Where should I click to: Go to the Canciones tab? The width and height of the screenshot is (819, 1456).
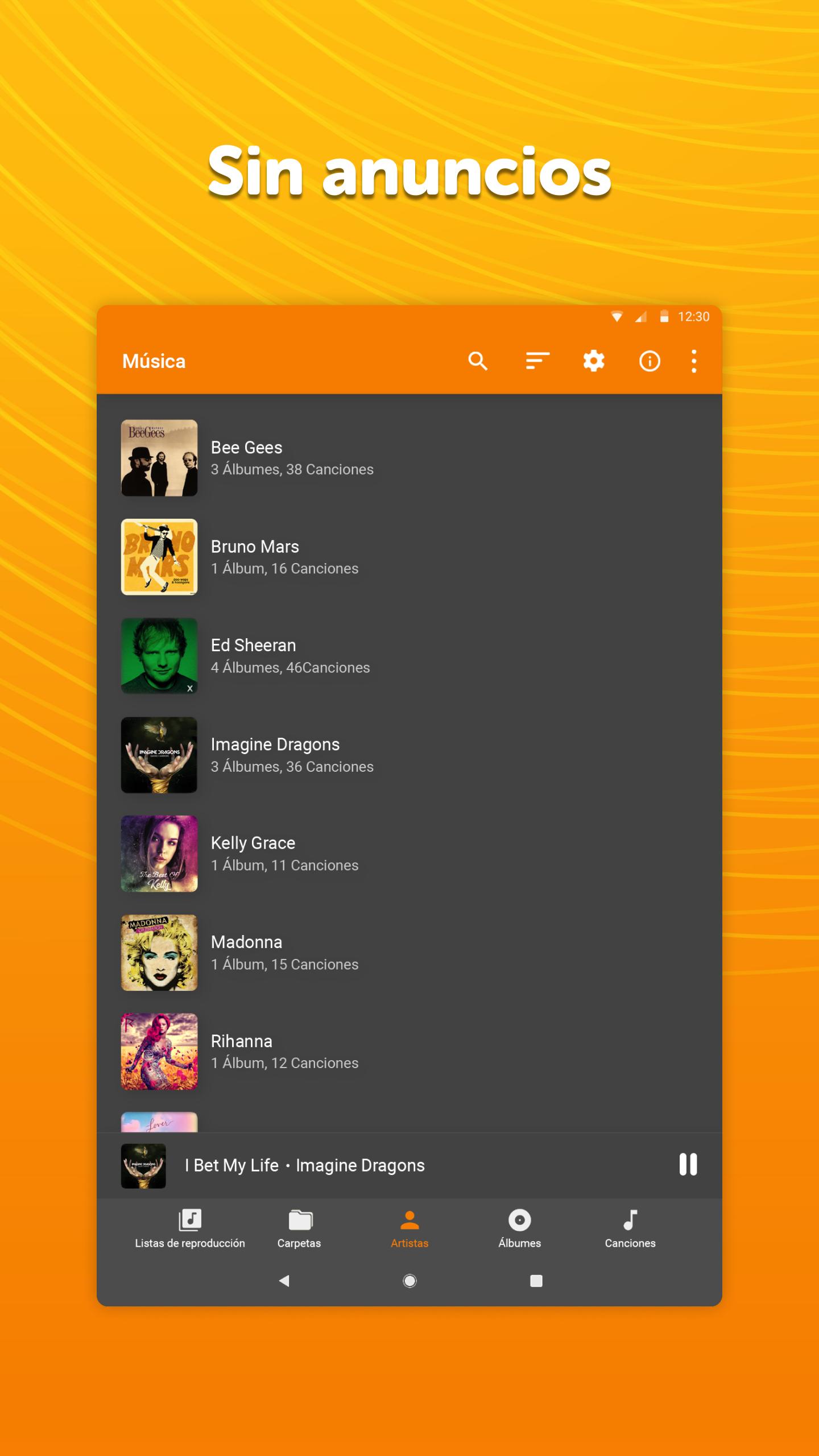(x=630, y=1230)
